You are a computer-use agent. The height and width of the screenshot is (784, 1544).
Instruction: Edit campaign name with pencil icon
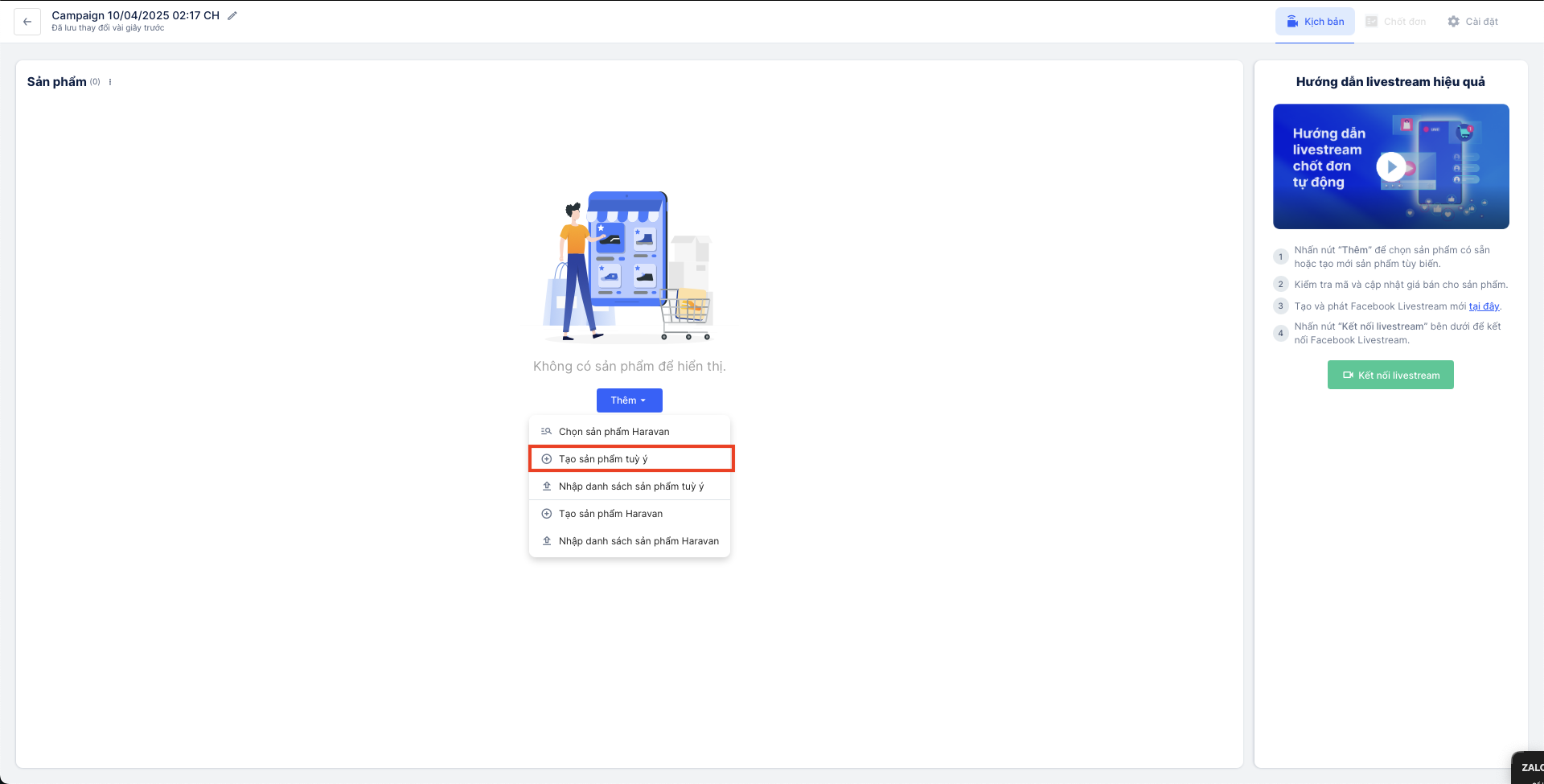point(232,15)
